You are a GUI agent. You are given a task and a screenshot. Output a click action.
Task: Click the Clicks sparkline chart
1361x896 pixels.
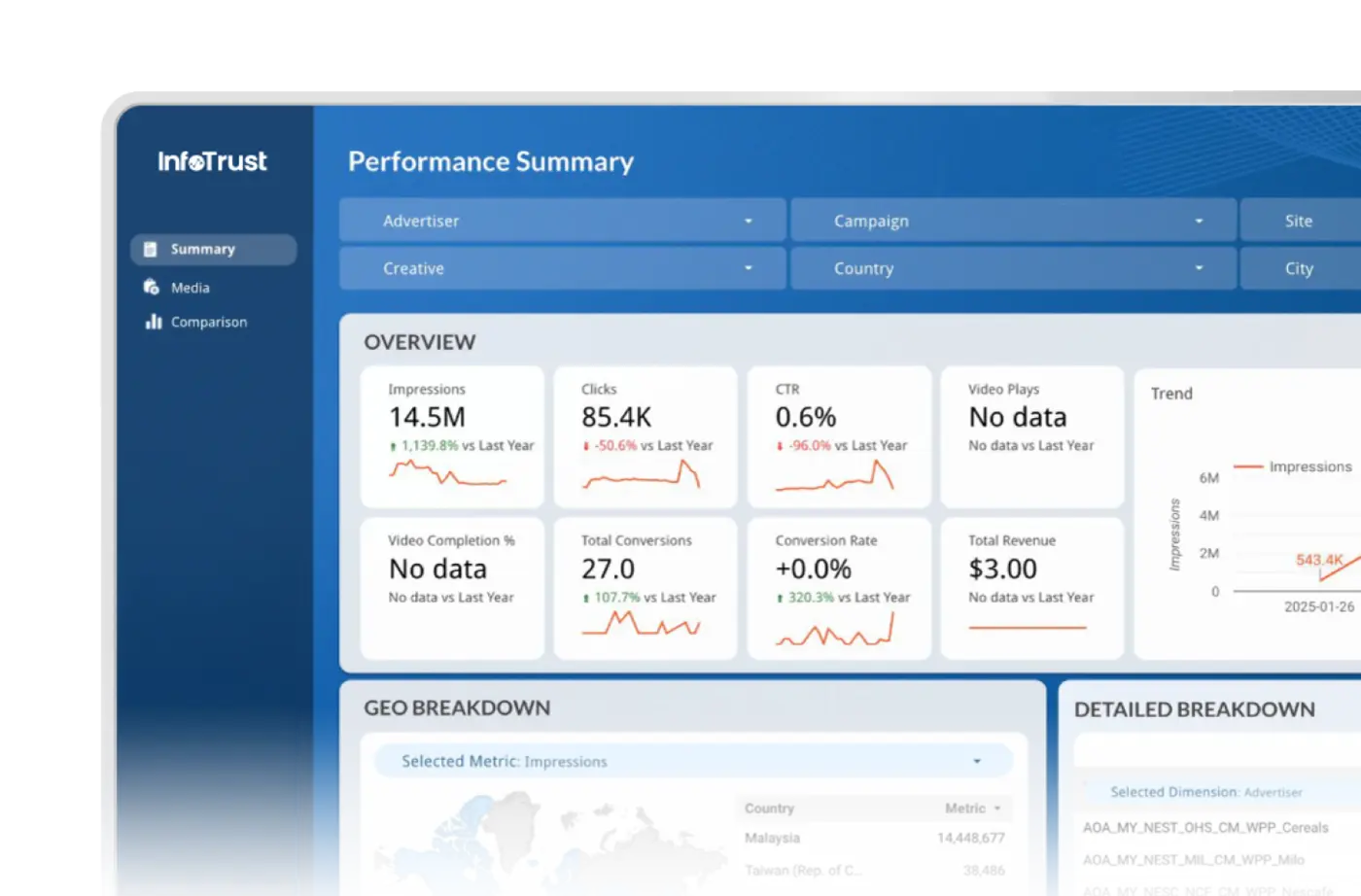pyautogui.click(x=641, y=473)
